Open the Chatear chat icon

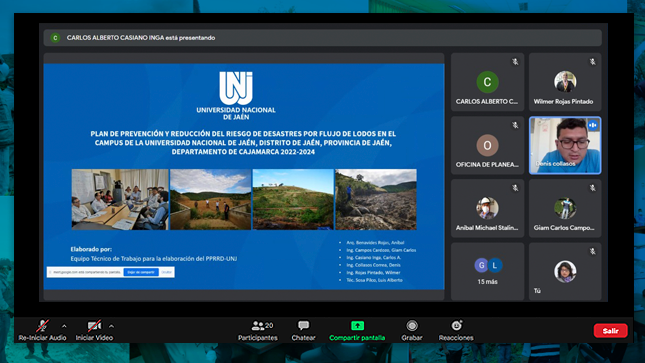304,326
